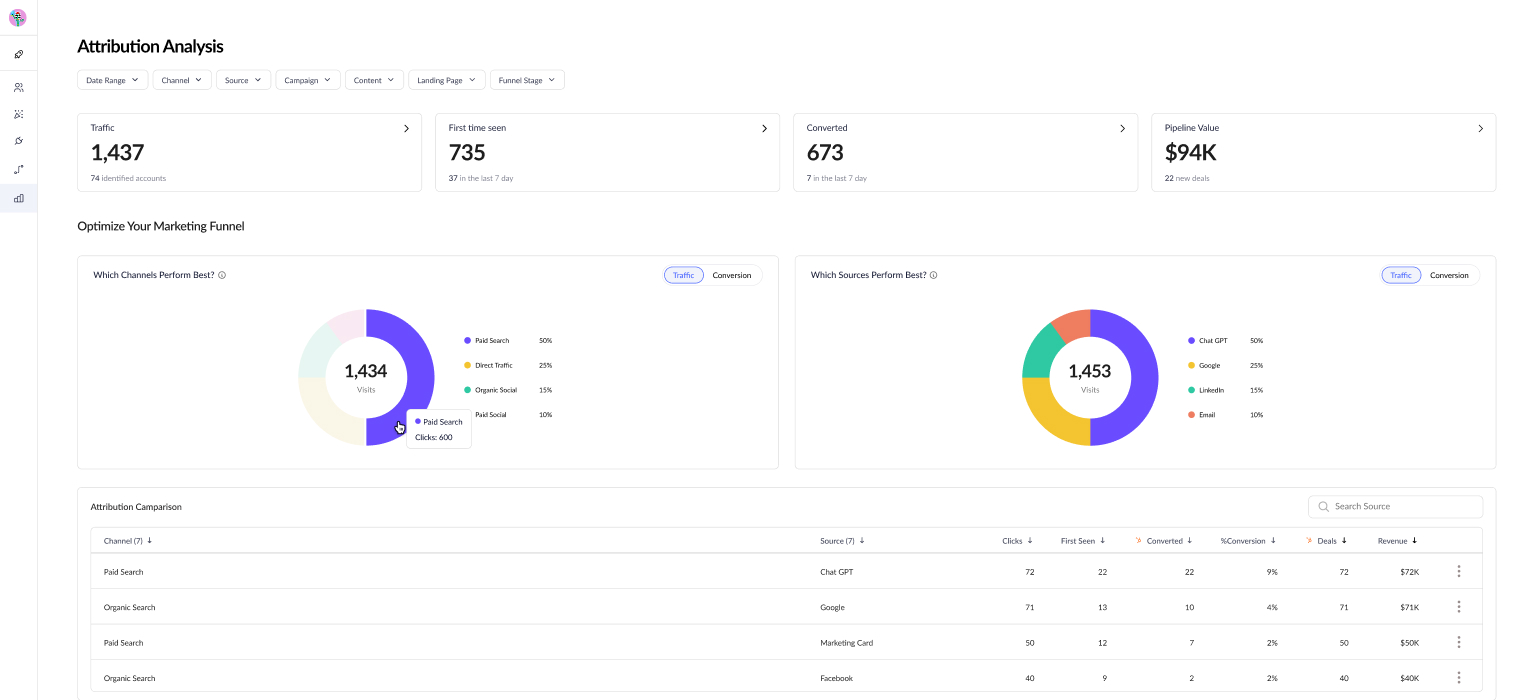1537x700 pixels.
Task: Sort table by Revenue column
Action: click(x=1397, y=541)
